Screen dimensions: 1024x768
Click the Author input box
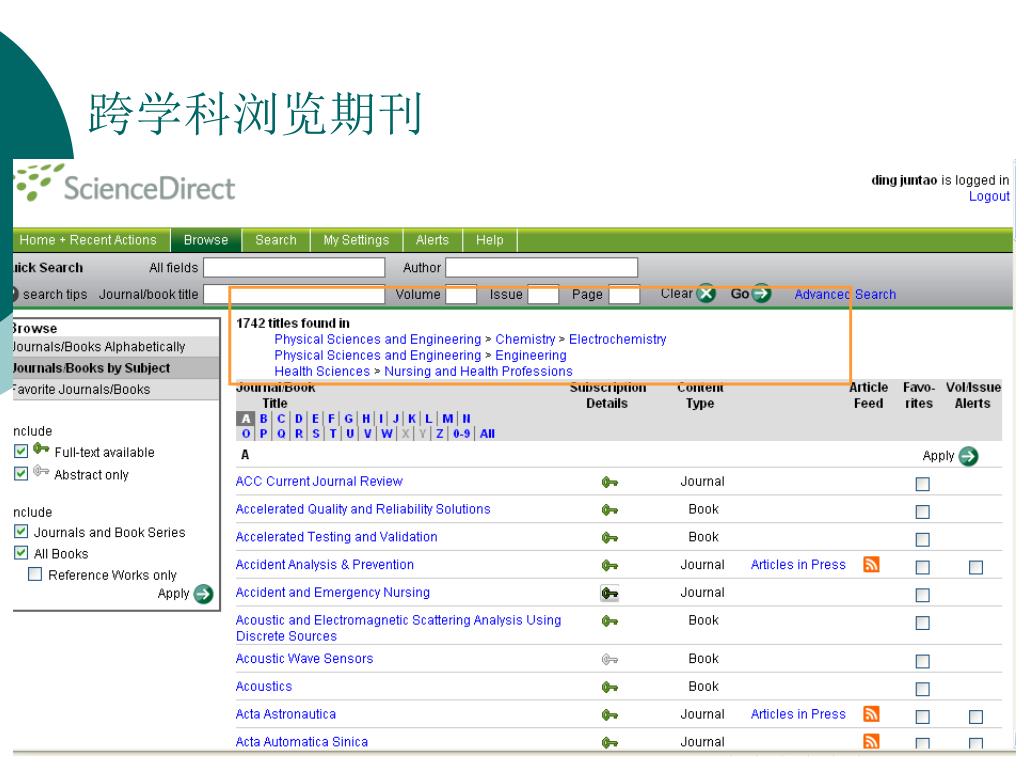pyautogui.click(x=541, y=268)
